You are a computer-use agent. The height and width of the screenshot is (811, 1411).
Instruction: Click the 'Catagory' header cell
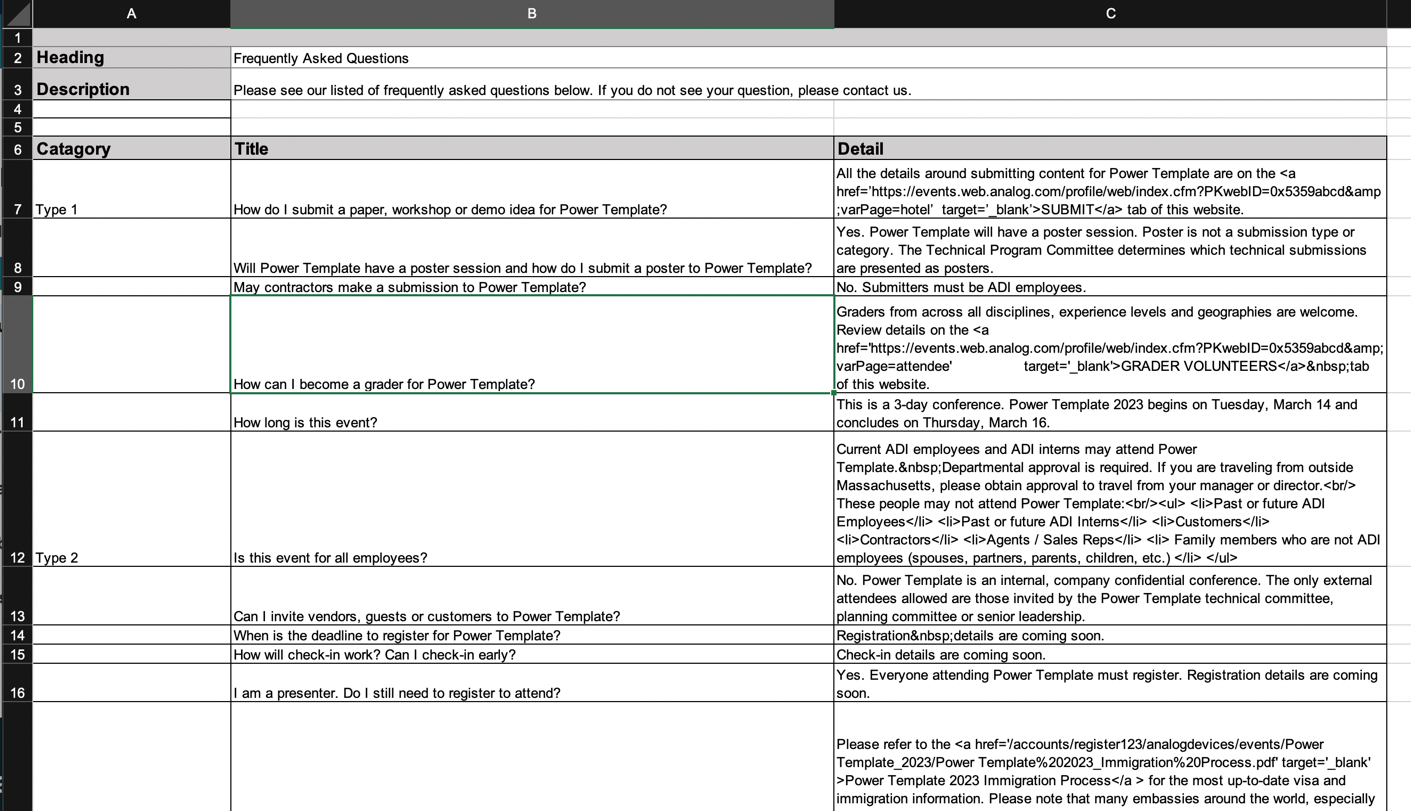131,148
